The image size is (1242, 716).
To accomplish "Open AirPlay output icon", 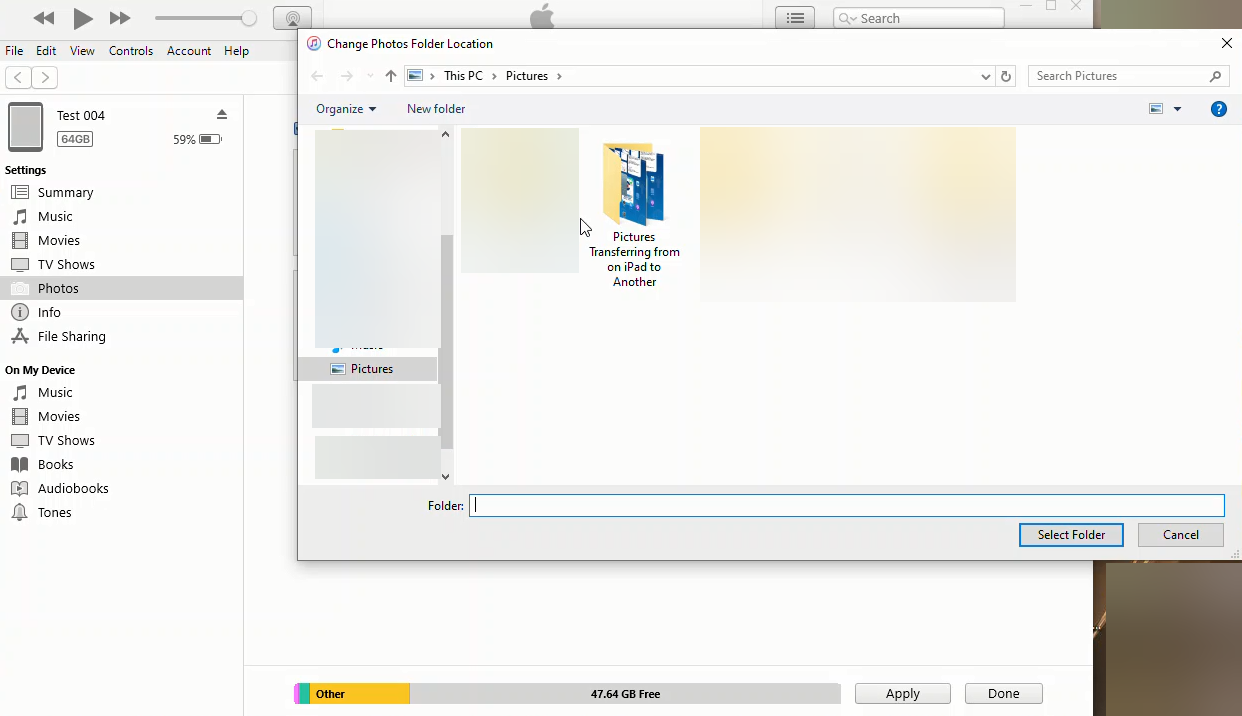I will pos(292,18).
